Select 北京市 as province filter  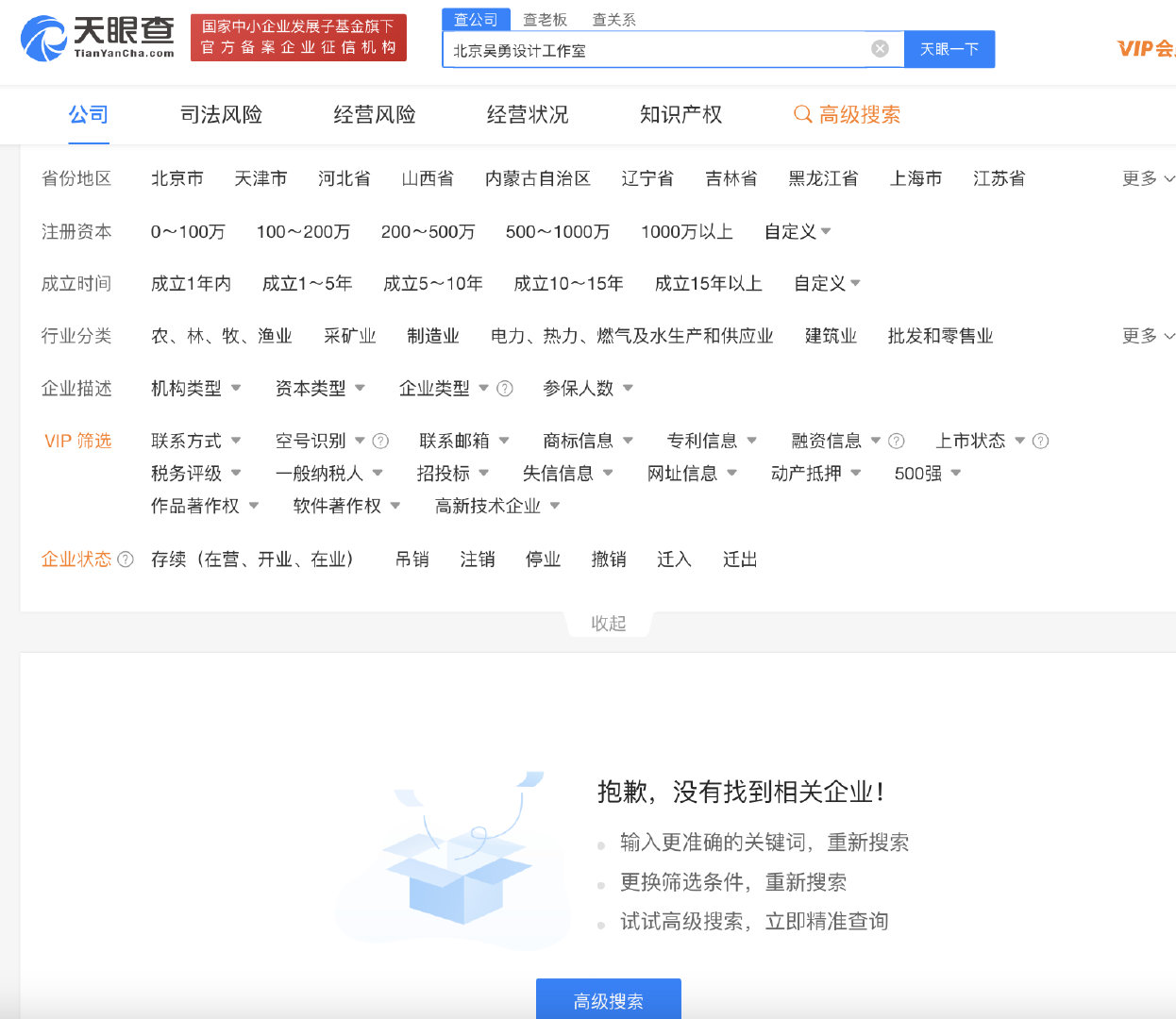tap(176, 177)
